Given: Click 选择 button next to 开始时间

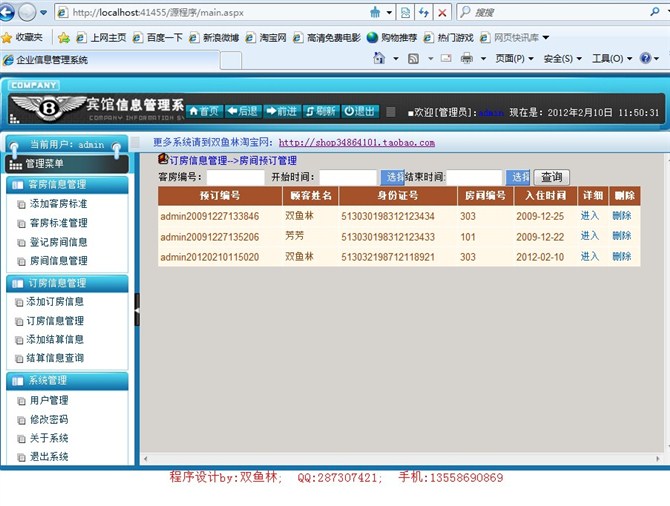Looking at the screenshot, I should [x=392, y=177].
